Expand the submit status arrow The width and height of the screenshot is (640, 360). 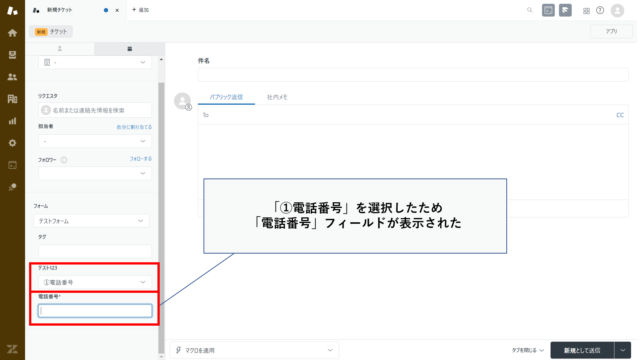[x=622, y=350]
